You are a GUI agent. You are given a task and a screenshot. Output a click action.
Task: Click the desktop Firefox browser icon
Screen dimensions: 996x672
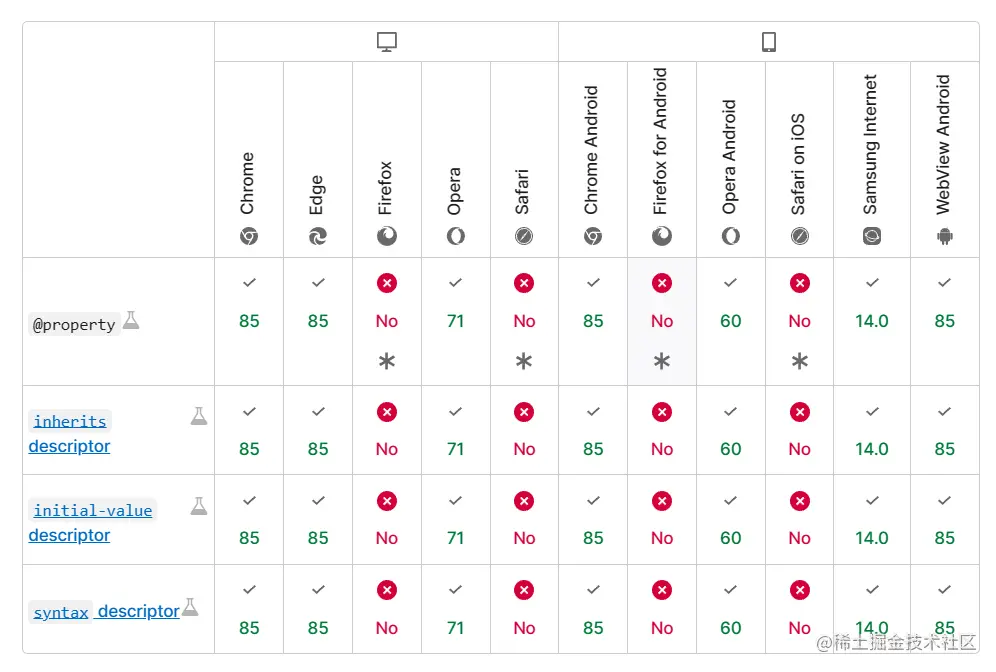387,237
